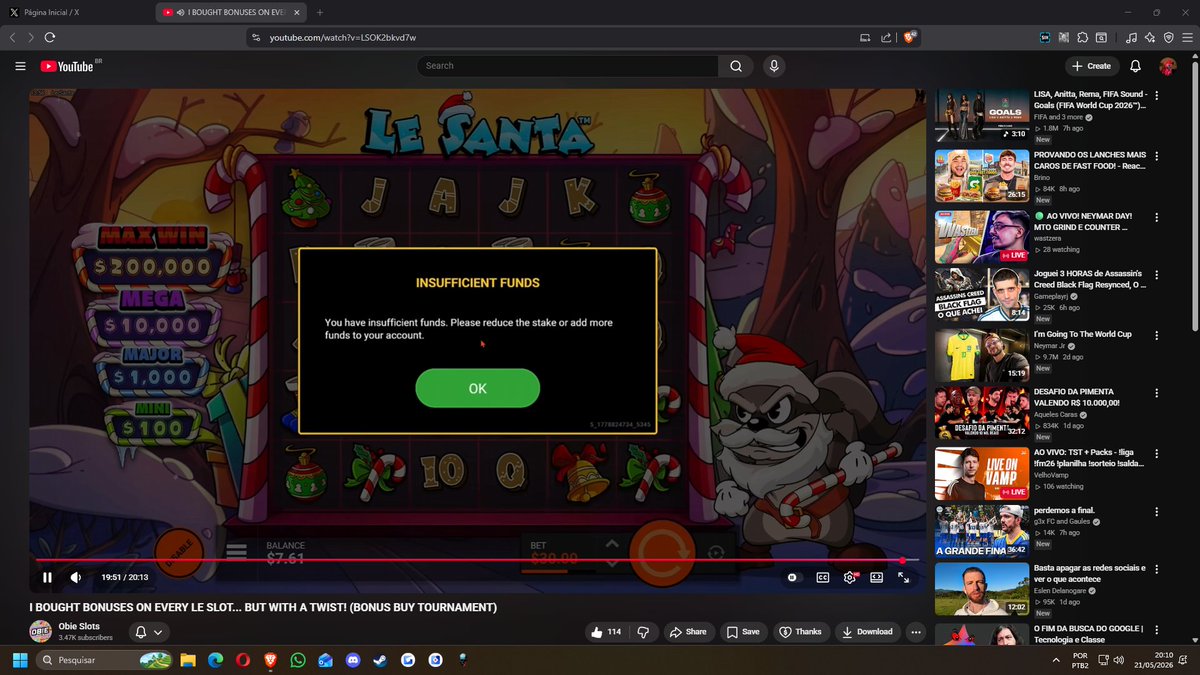This screenshot has height=675, width=1200.
Task: Open the Windows Start menu
Action: point(19,661)
